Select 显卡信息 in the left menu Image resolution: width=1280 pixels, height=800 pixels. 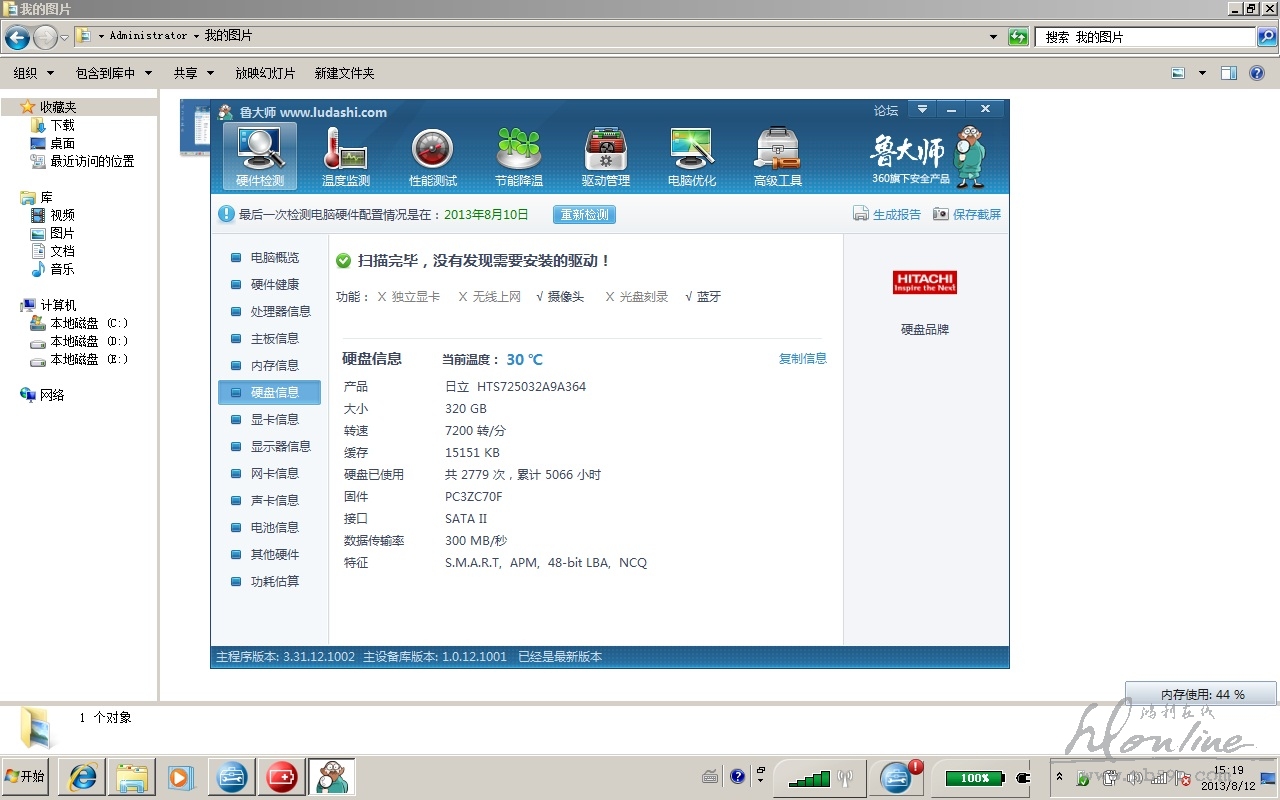point(274,419)
